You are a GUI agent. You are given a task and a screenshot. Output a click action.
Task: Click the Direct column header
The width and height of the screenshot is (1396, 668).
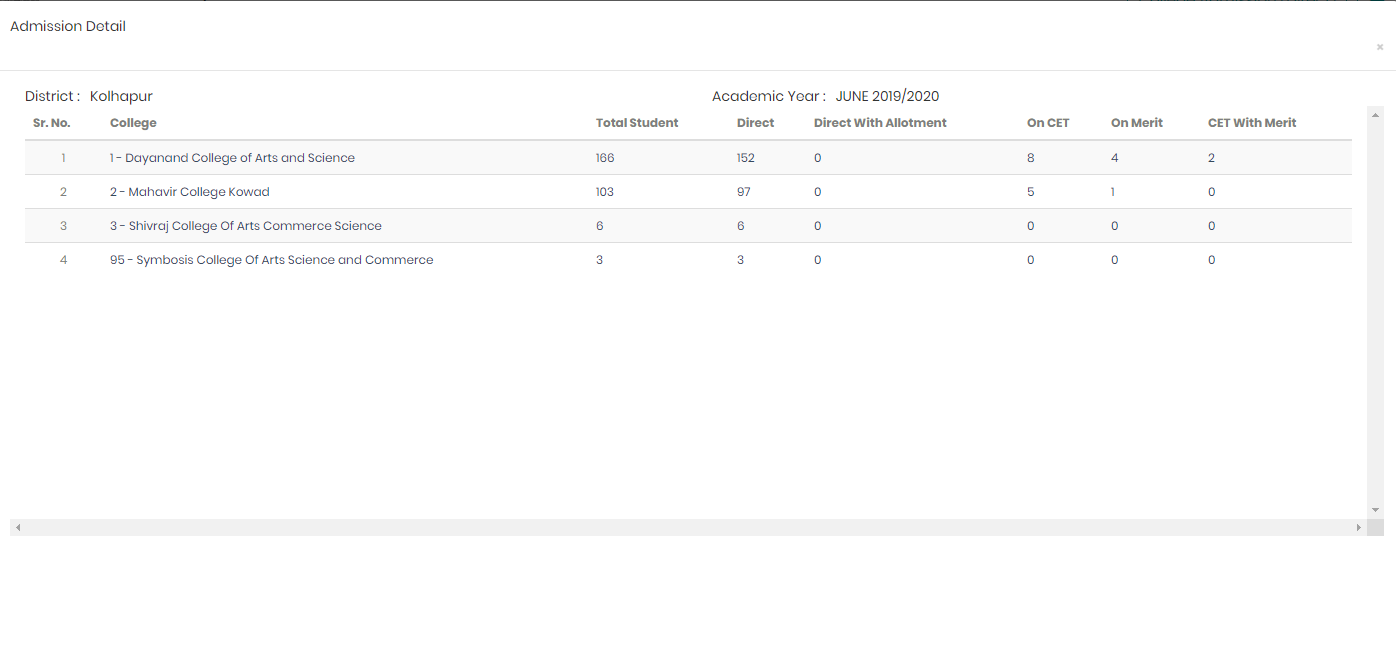click(x=755, y=123)
